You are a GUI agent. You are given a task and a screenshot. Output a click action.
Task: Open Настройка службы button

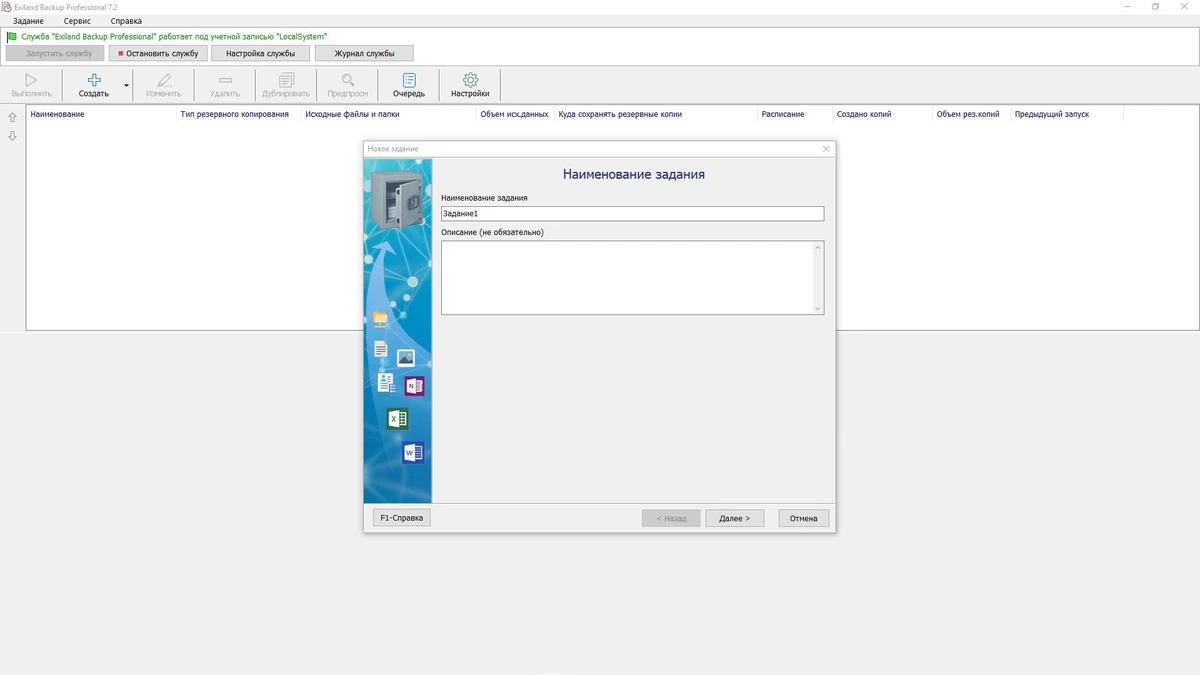click(260, 53)
